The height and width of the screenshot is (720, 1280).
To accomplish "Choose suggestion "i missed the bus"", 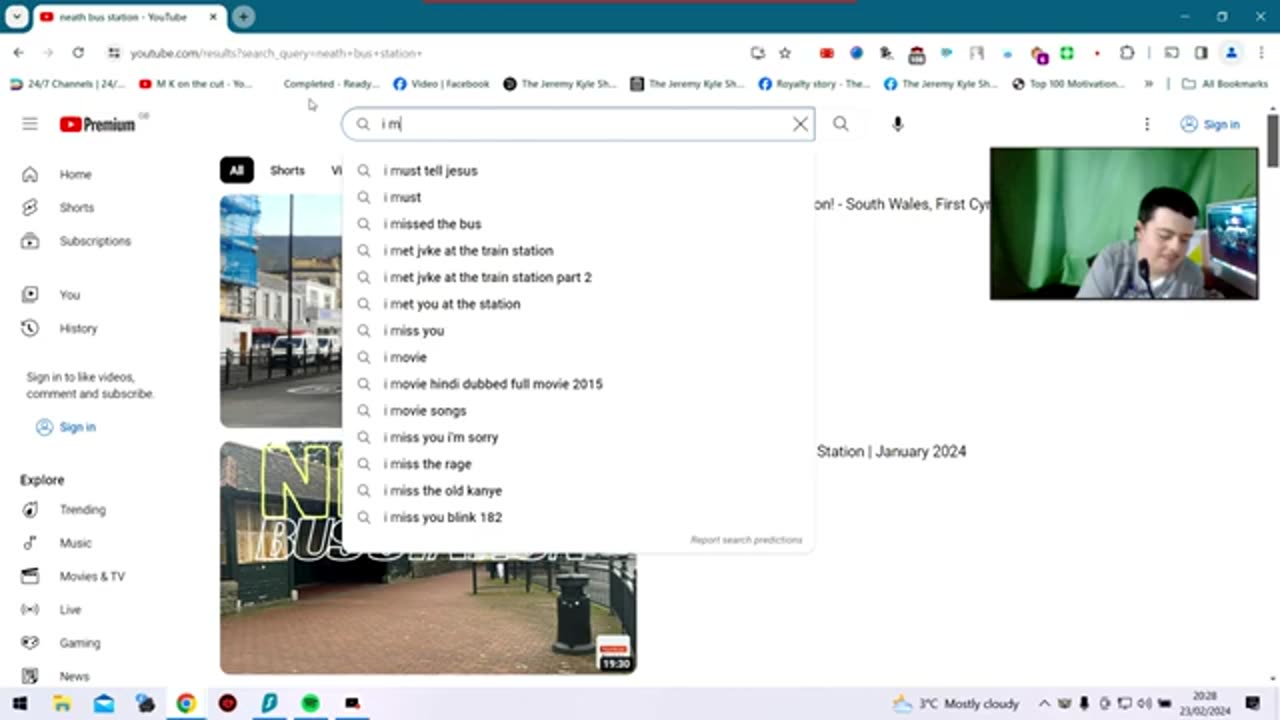I will click(578, 224).
